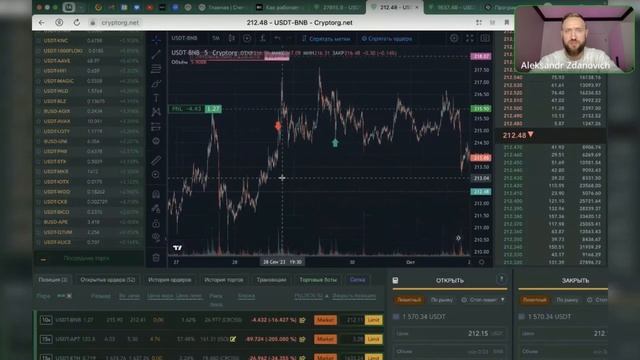Select the brush drawing tool

click(x=156, y=84)
